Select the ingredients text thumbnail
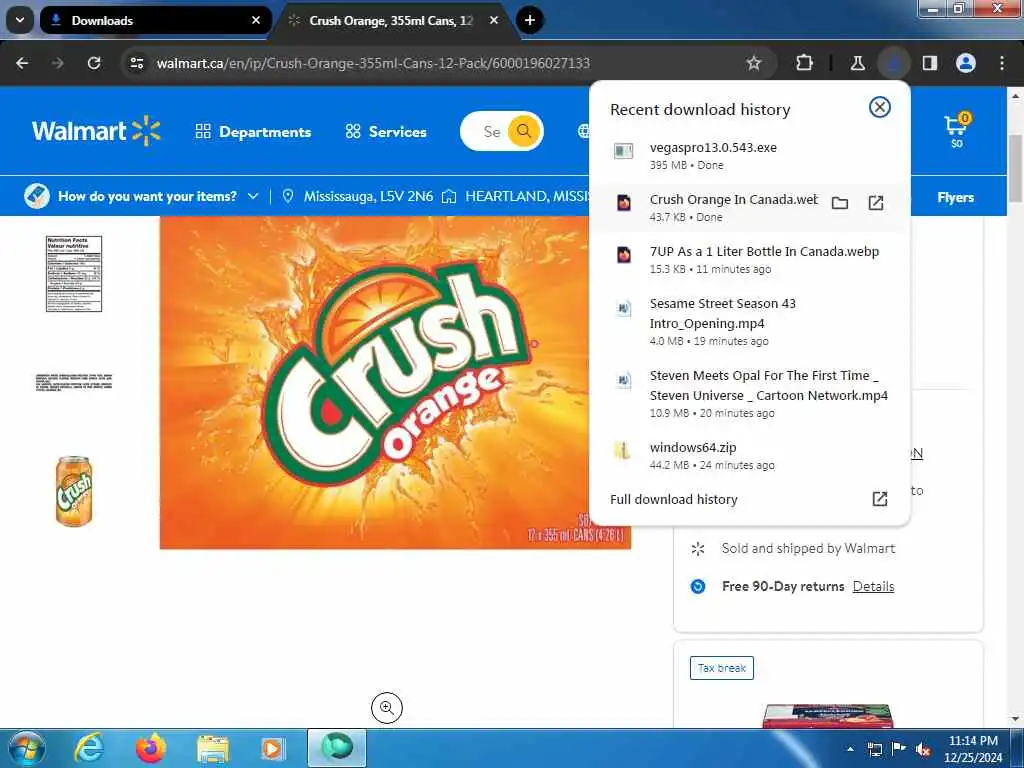 [x=74, y=382]
